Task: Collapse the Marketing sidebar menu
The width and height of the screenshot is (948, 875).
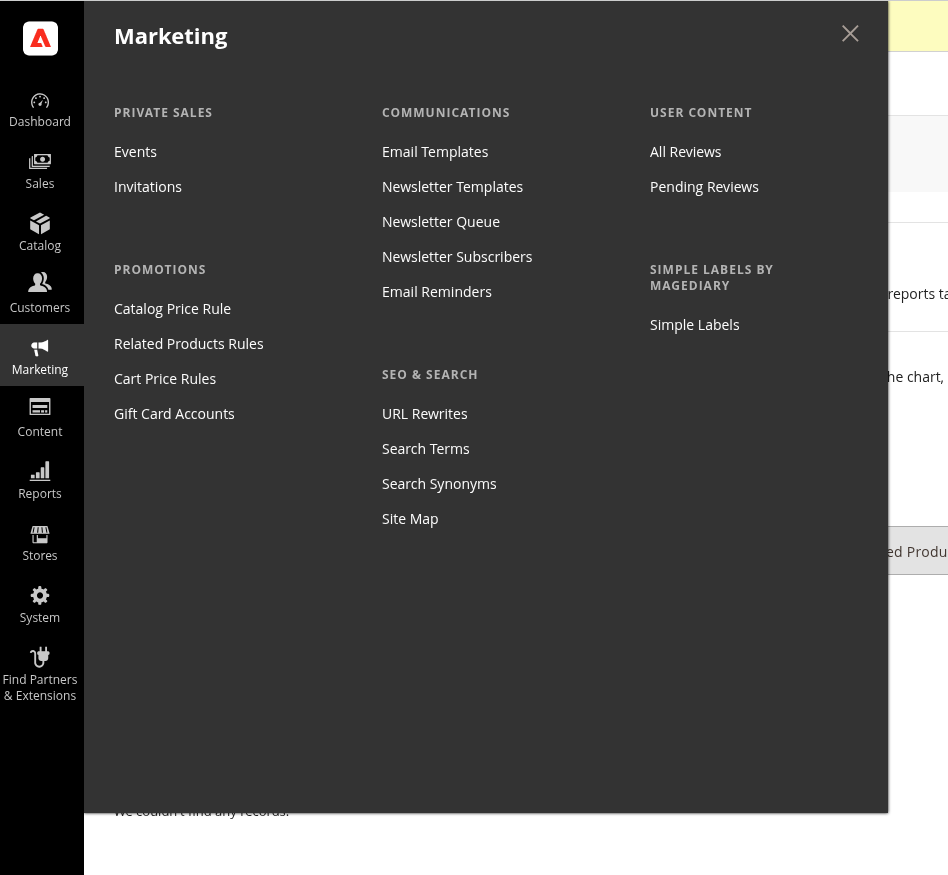Action: point(40,357)
